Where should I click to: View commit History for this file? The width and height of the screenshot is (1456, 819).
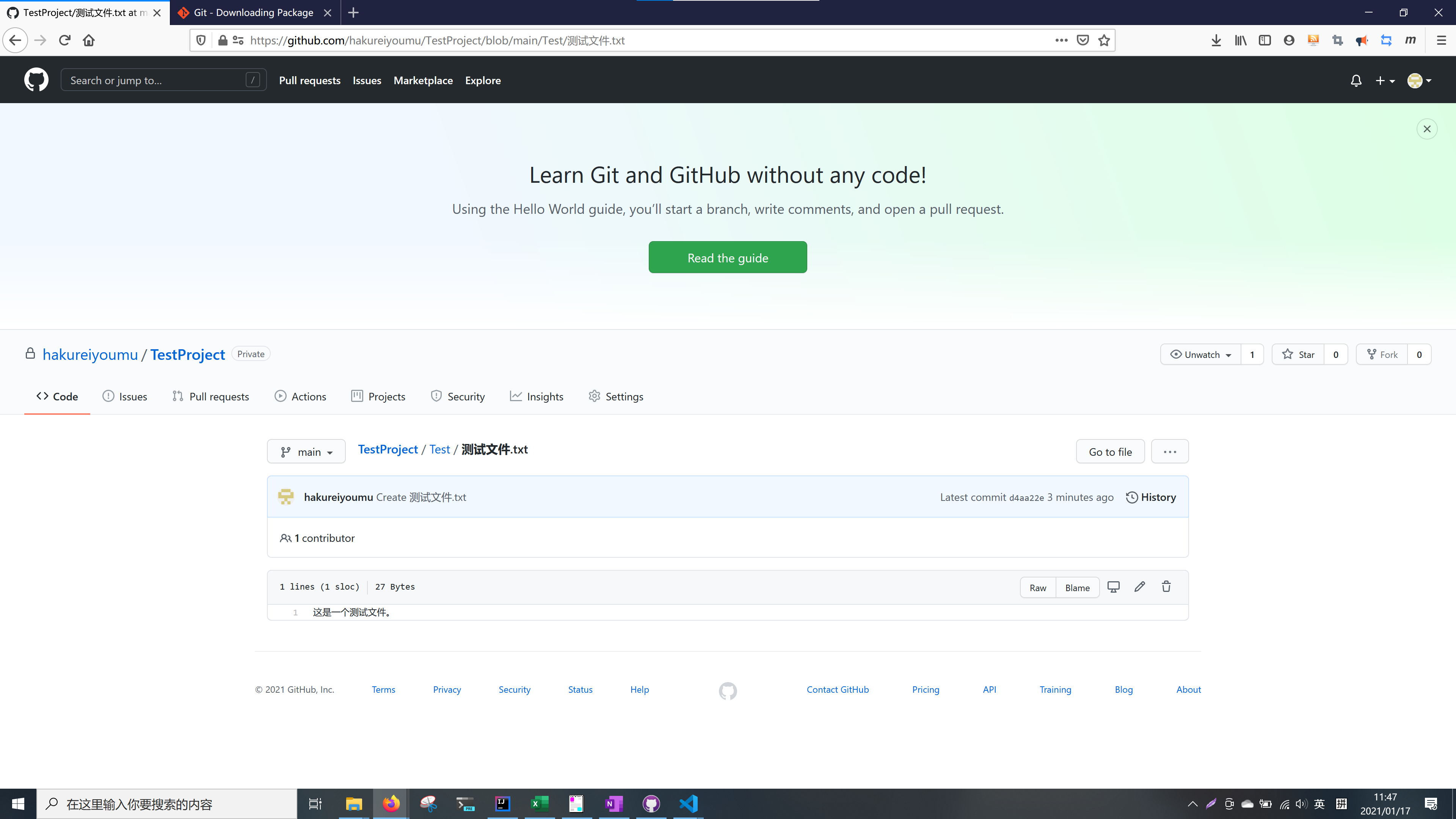click(x=1151, y=497)
